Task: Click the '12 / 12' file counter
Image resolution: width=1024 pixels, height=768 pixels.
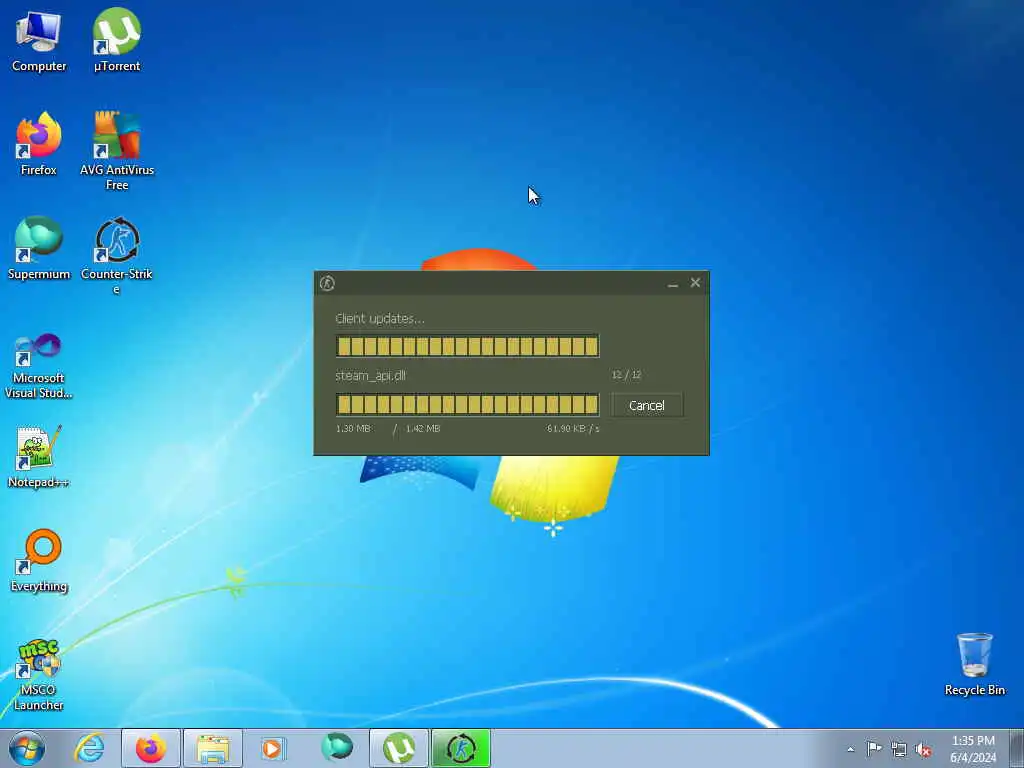Action: (x=626, y=375)
